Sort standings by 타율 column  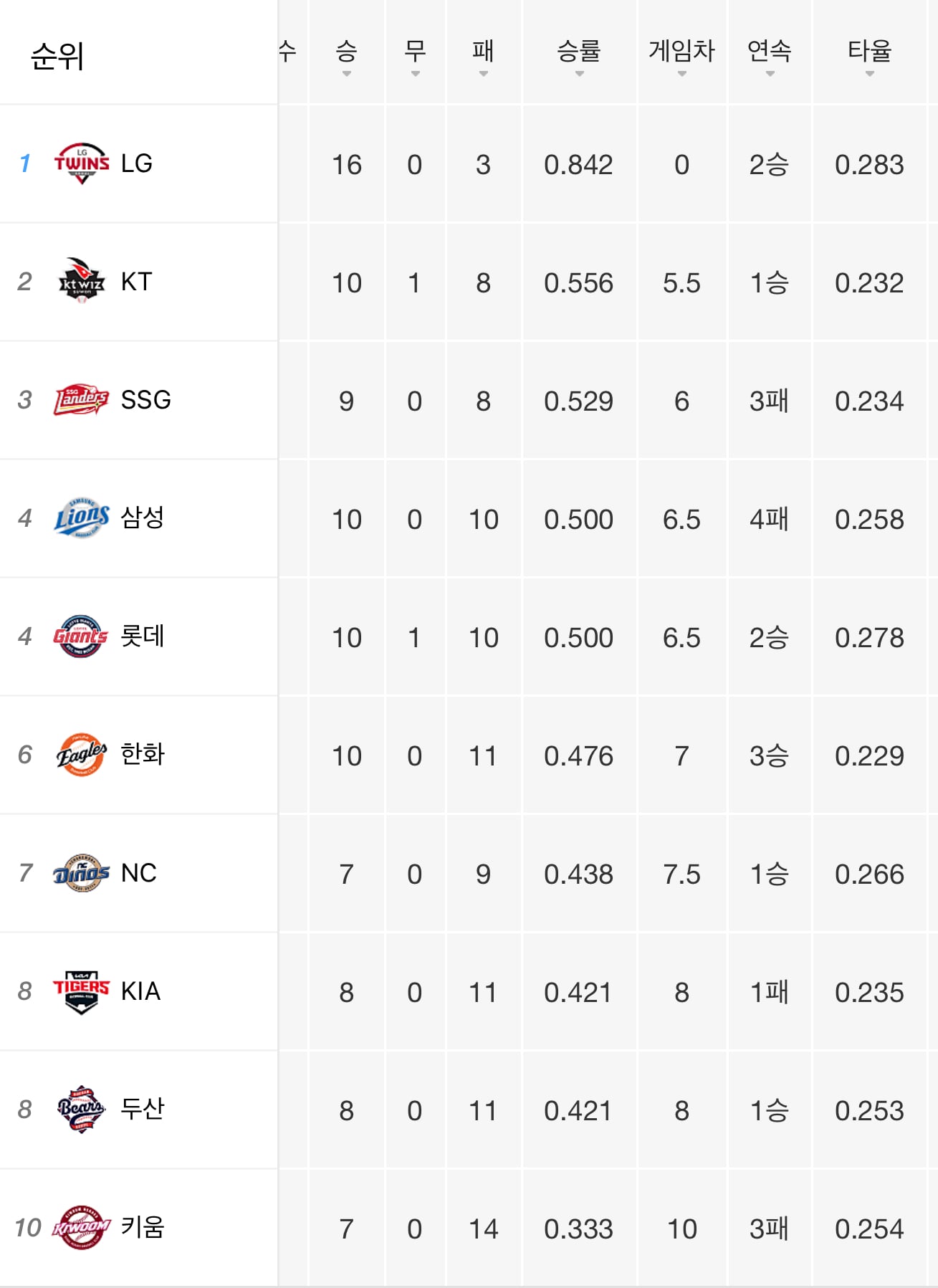[869, 57]
